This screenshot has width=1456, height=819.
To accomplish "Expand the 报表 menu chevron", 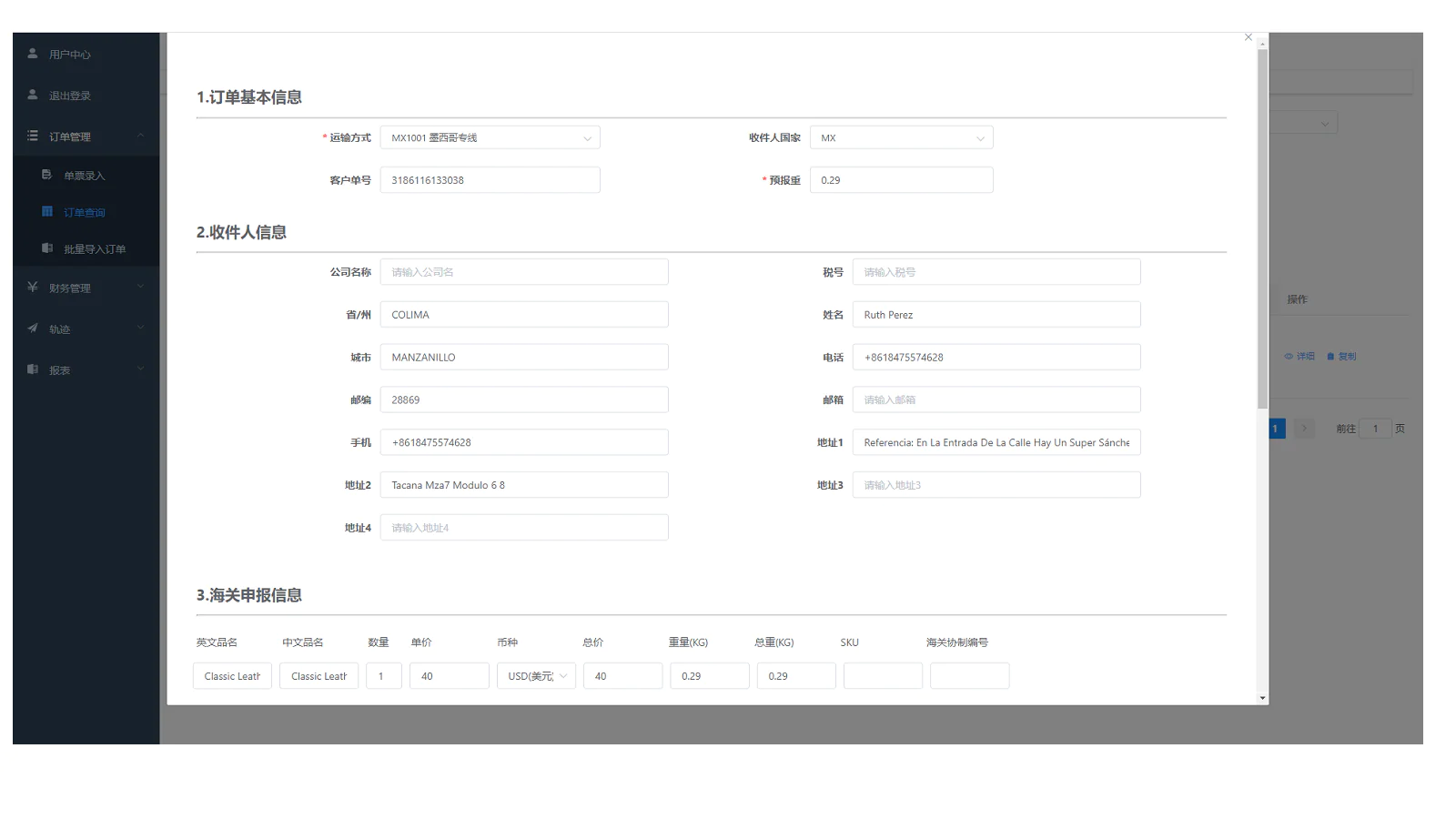I will [141, 369].
